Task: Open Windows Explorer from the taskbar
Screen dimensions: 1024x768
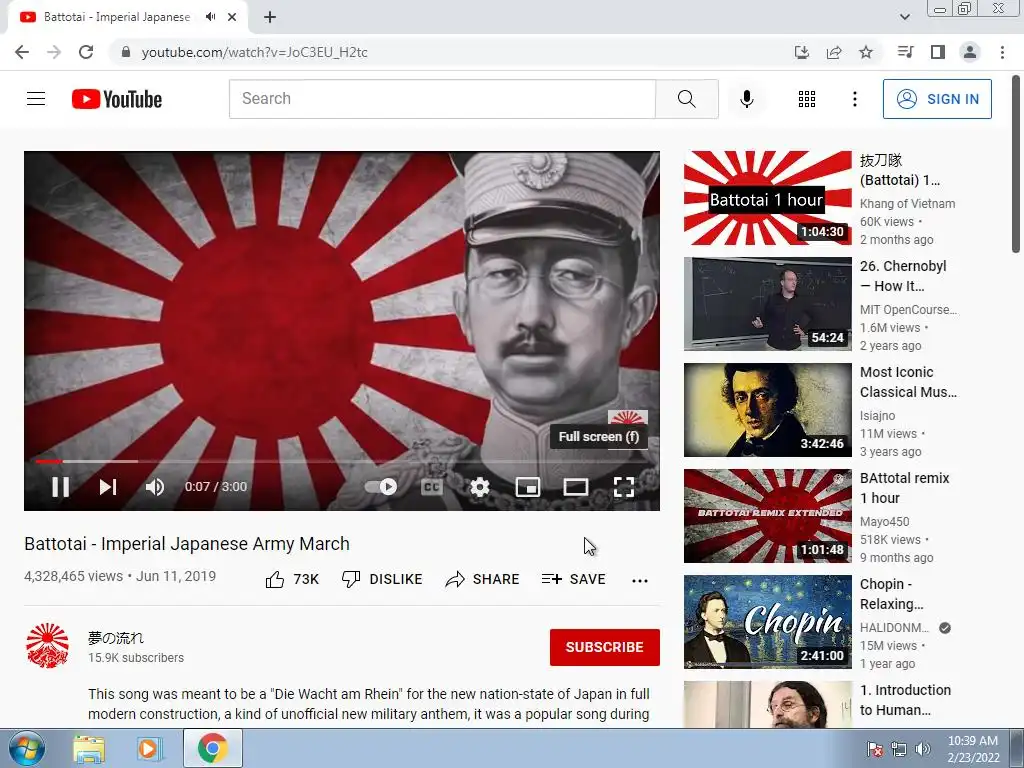Action: pos(88,748)
